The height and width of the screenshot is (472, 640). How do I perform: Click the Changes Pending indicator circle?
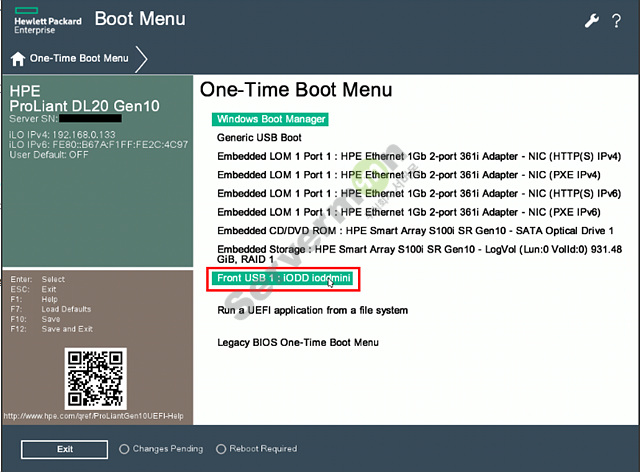point(124,449)
